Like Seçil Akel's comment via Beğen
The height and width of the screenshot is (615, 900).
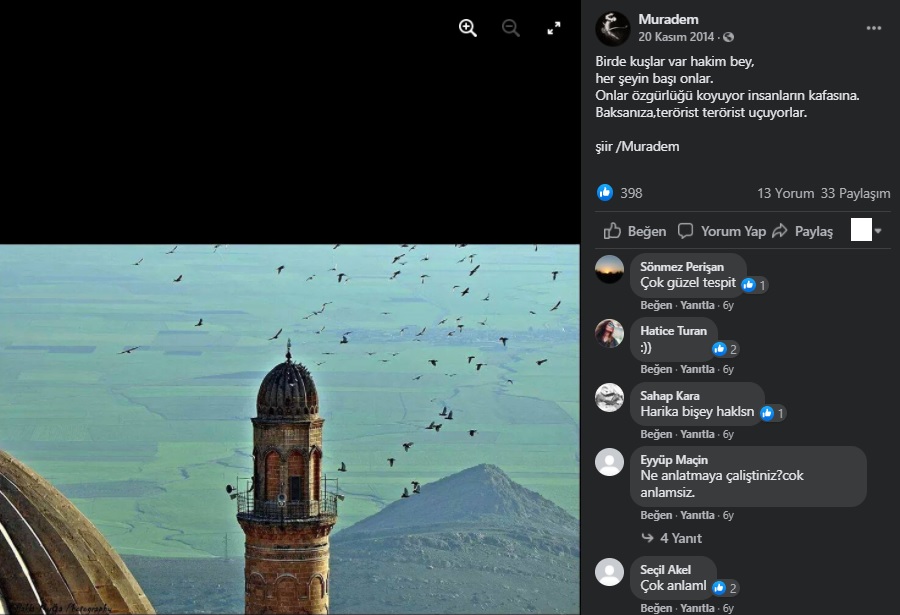tap(656, 608)
